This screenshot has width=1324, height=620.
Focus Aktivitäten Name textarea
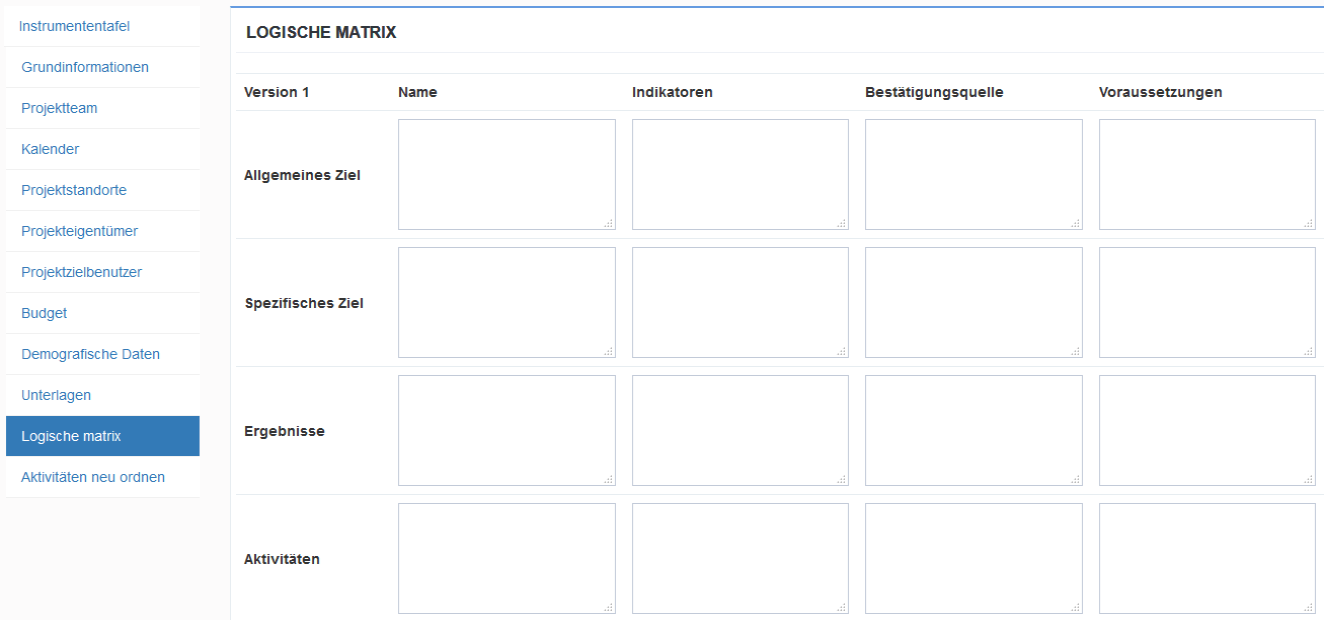click(507, 559)
